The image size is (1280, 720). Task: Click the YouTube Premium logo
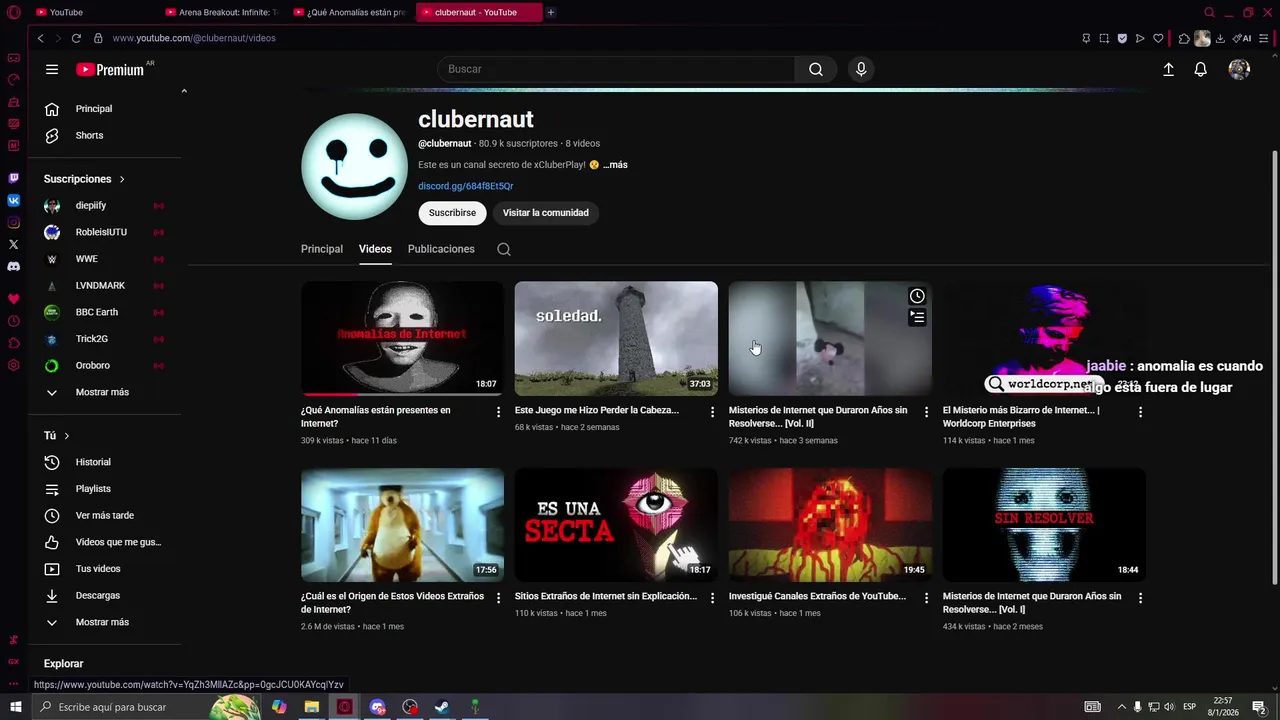pos(111,69)
